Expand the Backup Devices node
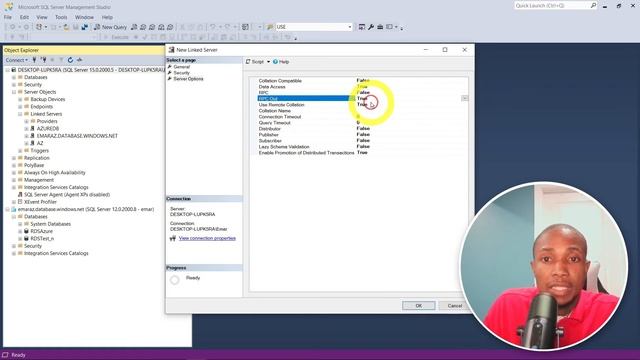 point(20,99)
